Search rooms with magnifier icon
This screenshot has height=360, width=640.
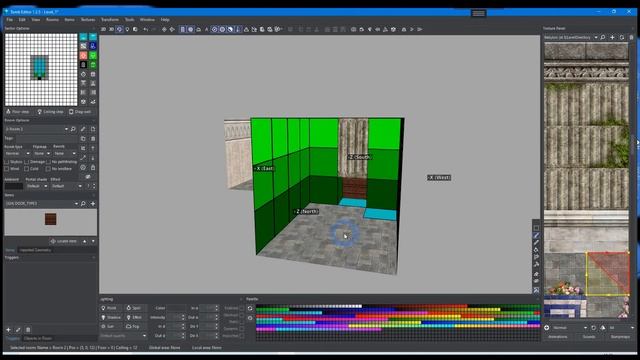pos(73,129)
